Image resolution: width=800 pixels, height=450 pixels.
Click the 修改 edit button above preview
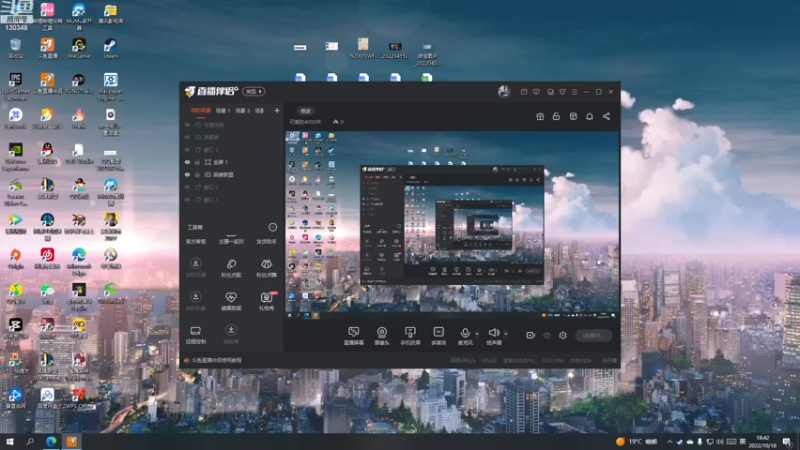click(x=306, y=111)
